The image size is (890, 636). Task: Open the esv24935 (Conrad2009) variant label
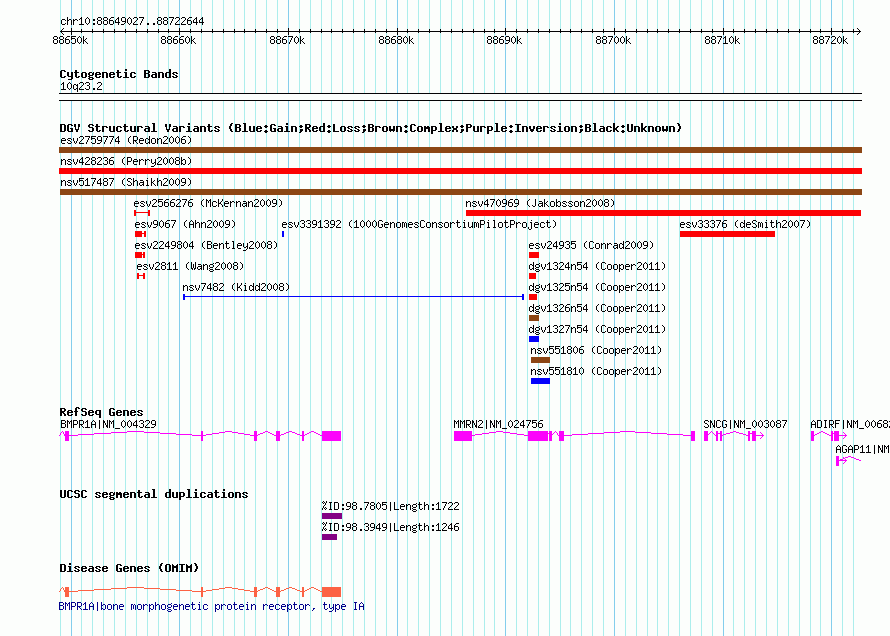[591, 245]
